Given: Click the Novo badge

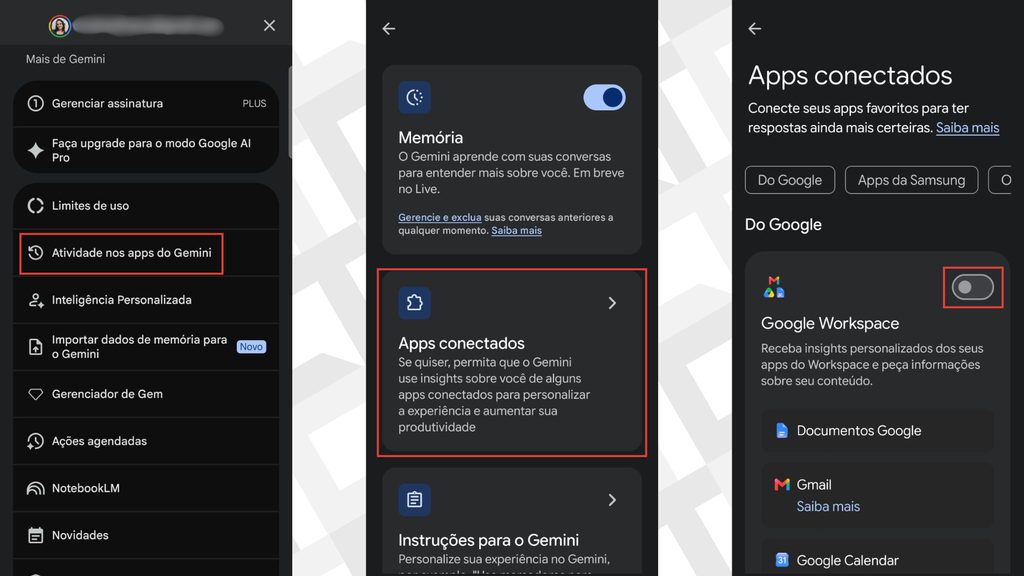Looking at the screenshot, I should coord(251,347).
